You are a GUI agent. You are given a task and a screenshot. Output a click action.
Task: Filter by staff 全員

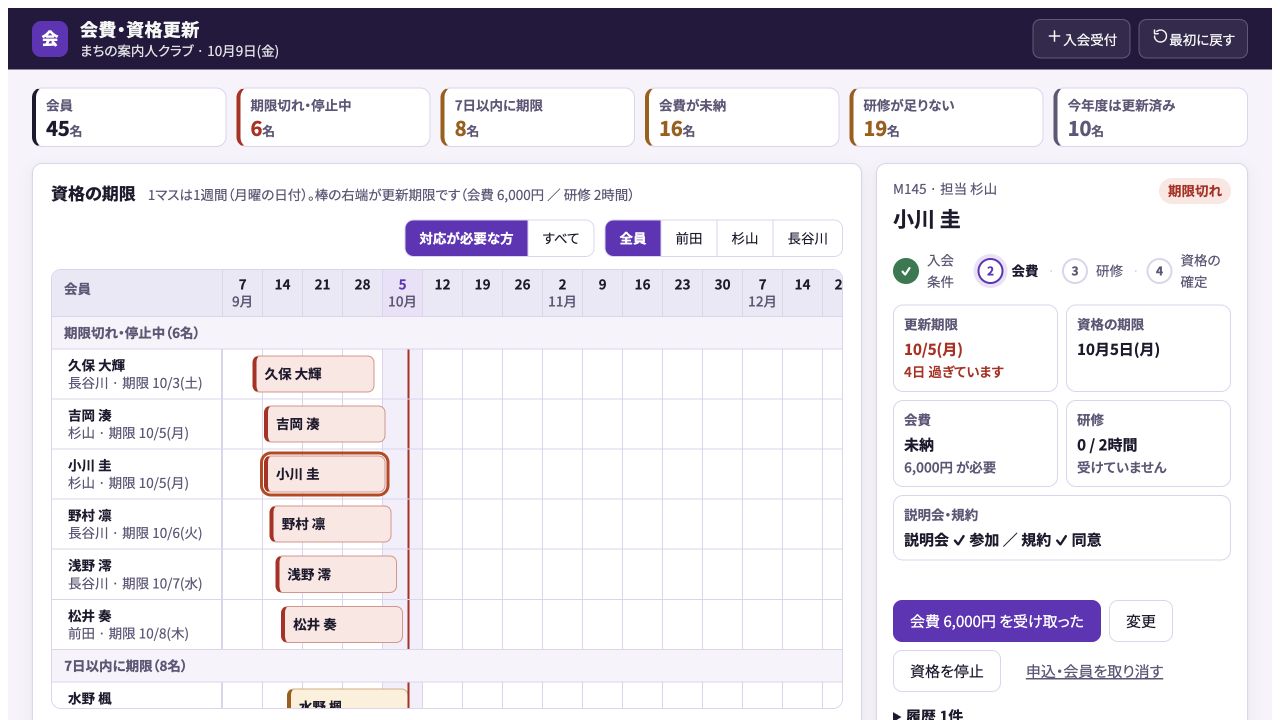pyautogui.click(x=633, y=239)
